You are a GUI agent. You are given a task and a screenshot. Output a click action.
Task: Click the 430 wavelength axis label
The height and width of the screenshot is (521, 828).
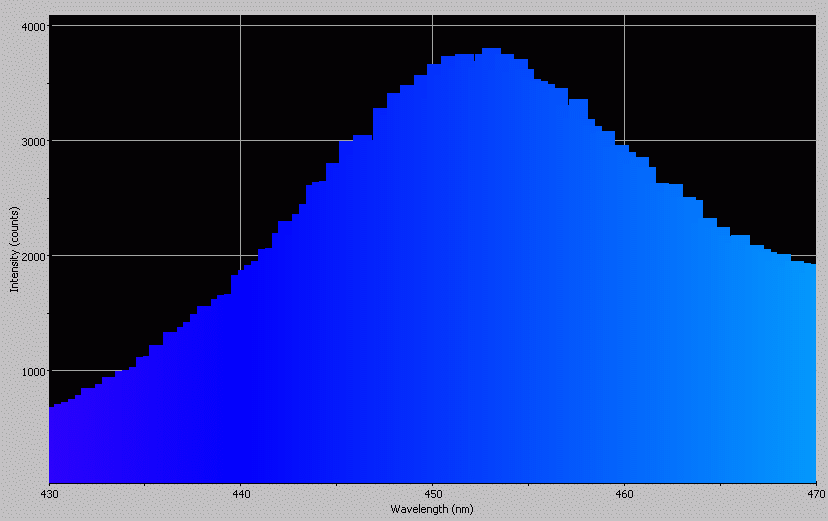pos(49,495)
